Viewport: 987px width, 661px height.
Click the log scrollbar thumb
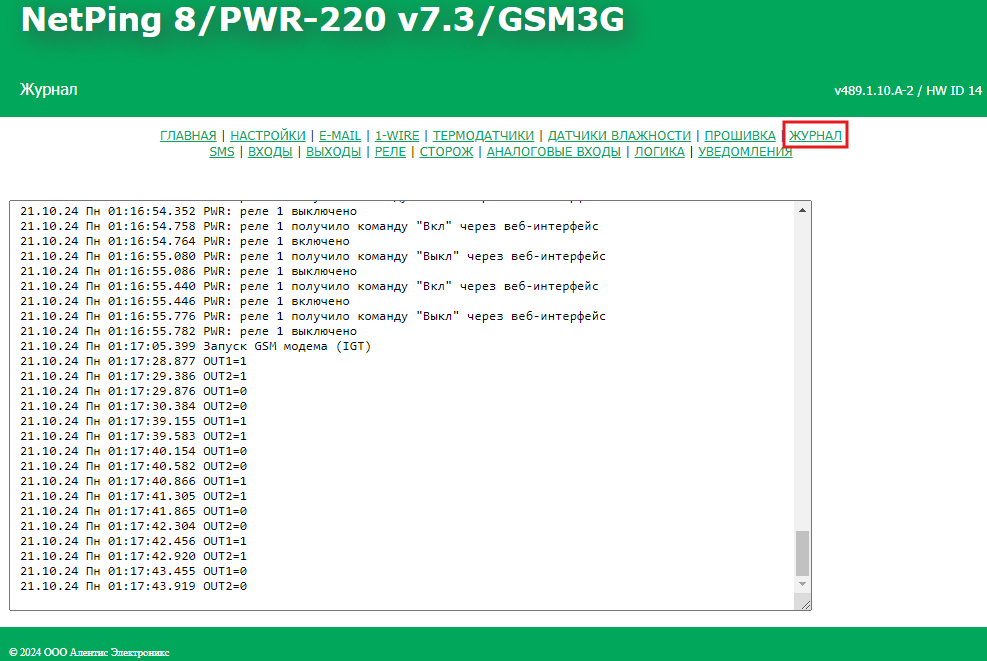(802, 552)
